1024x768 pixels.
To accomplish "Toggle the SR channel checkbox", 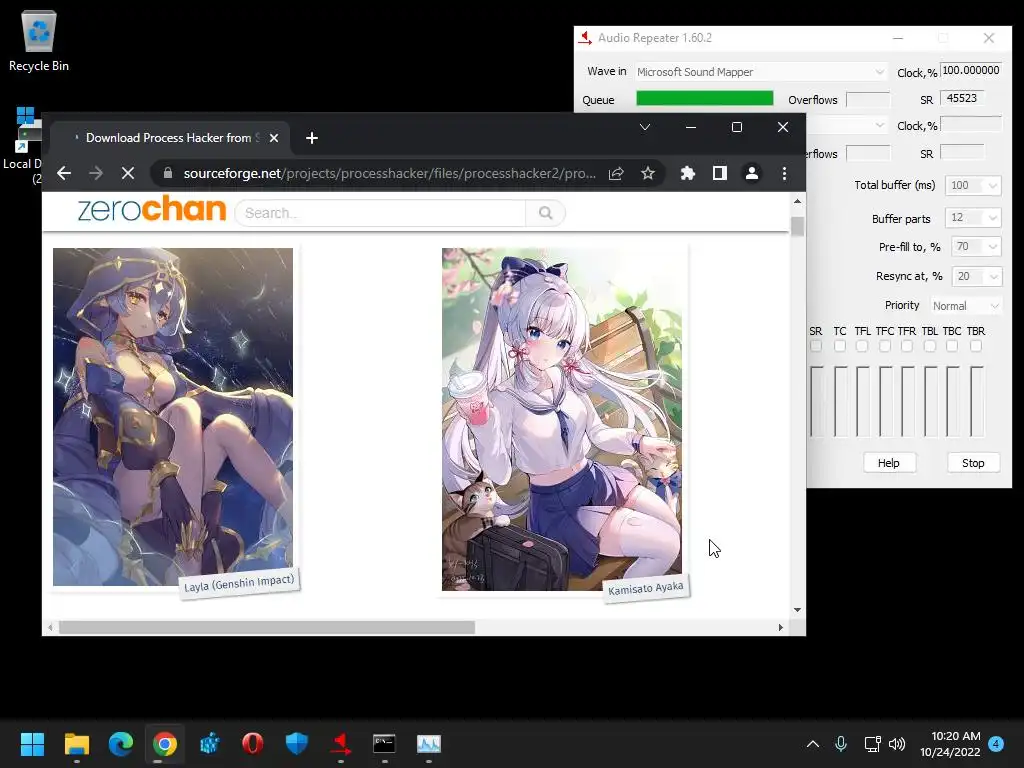I will point(816,346).
